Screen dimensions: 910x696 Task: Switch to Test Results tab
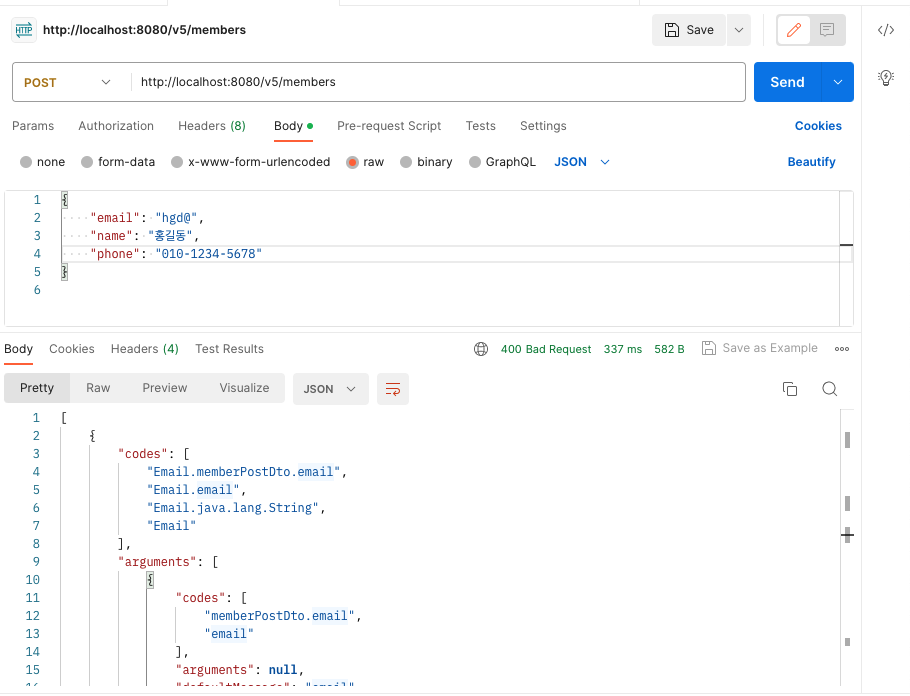pos(229,349)
